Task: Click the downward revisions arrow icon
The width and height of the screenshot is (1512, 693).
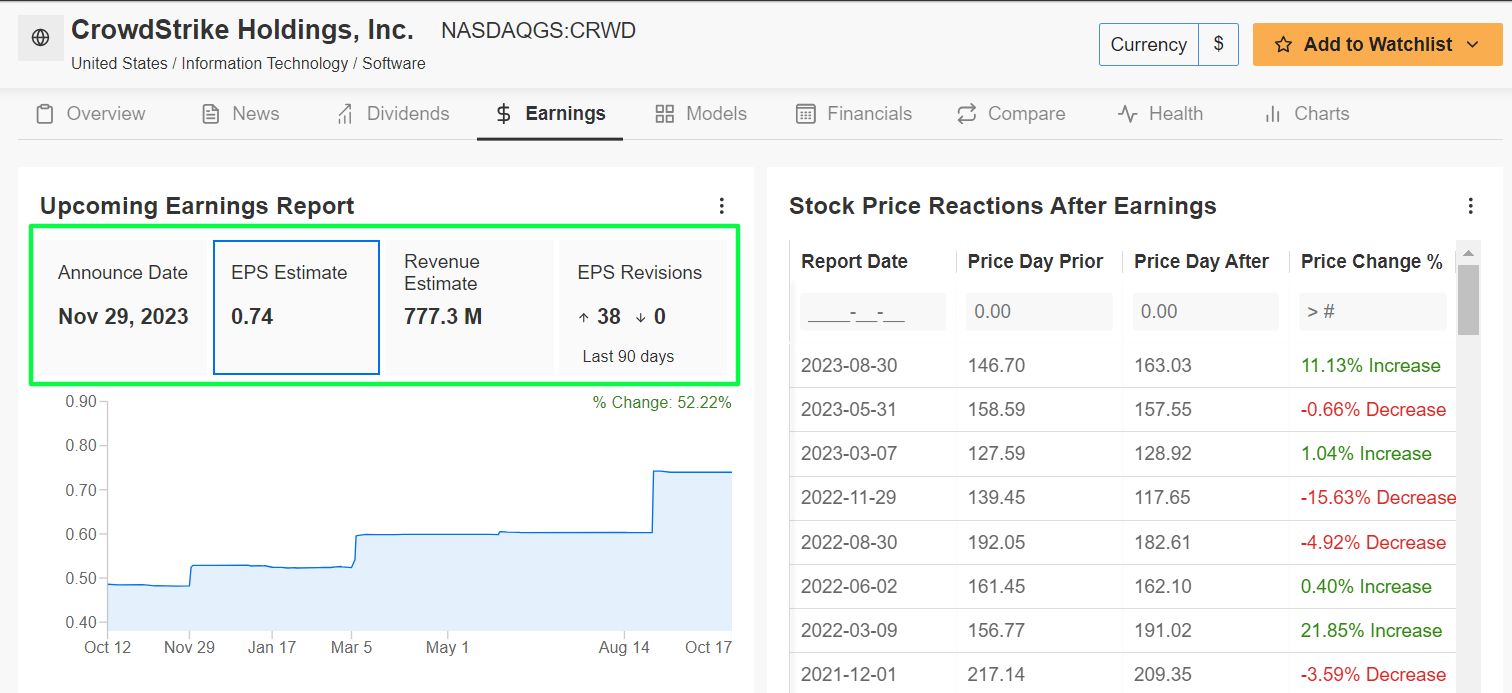Action: tap(640, 318)
